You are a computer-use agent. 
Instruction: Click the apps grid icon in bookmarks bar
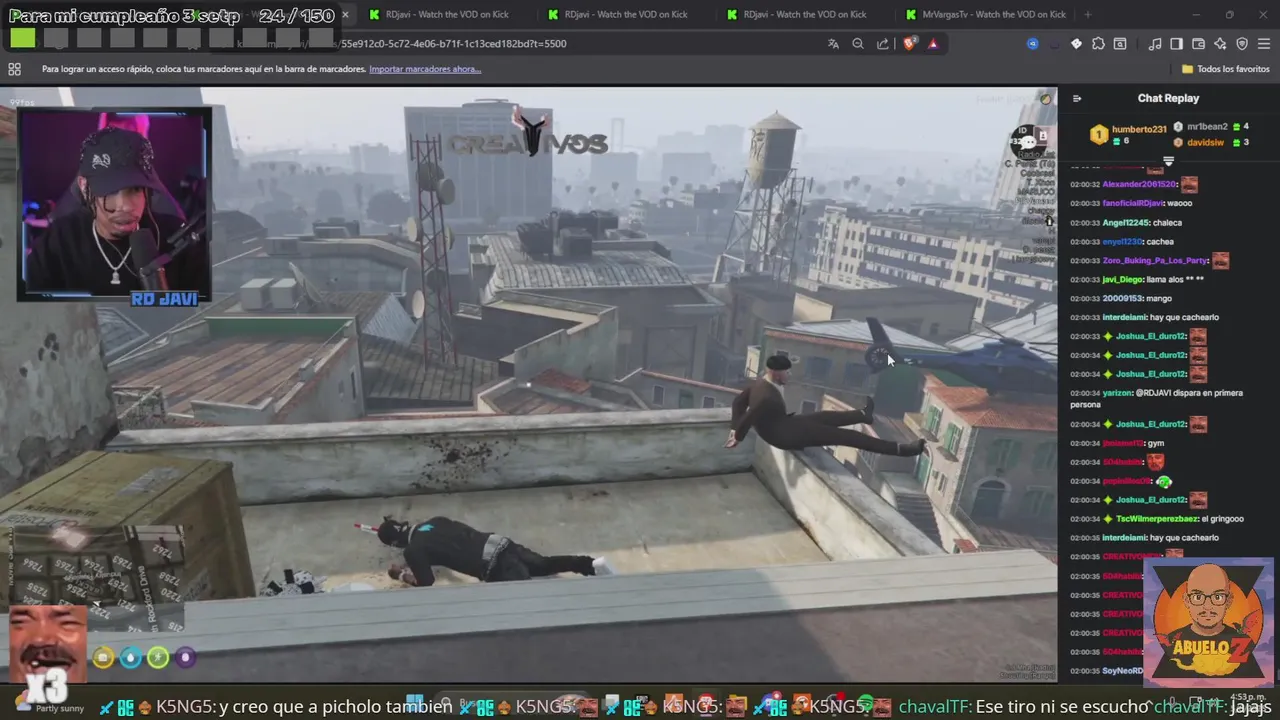click(14, 69)
